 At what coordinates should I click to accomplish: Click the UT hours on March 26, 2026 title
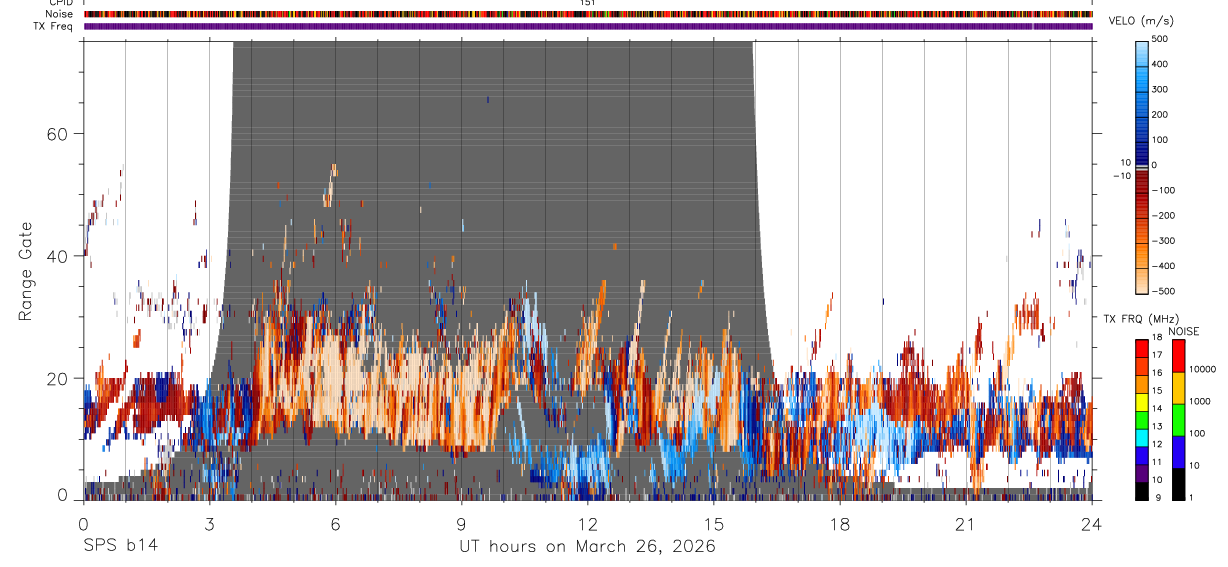coord(587,547)
